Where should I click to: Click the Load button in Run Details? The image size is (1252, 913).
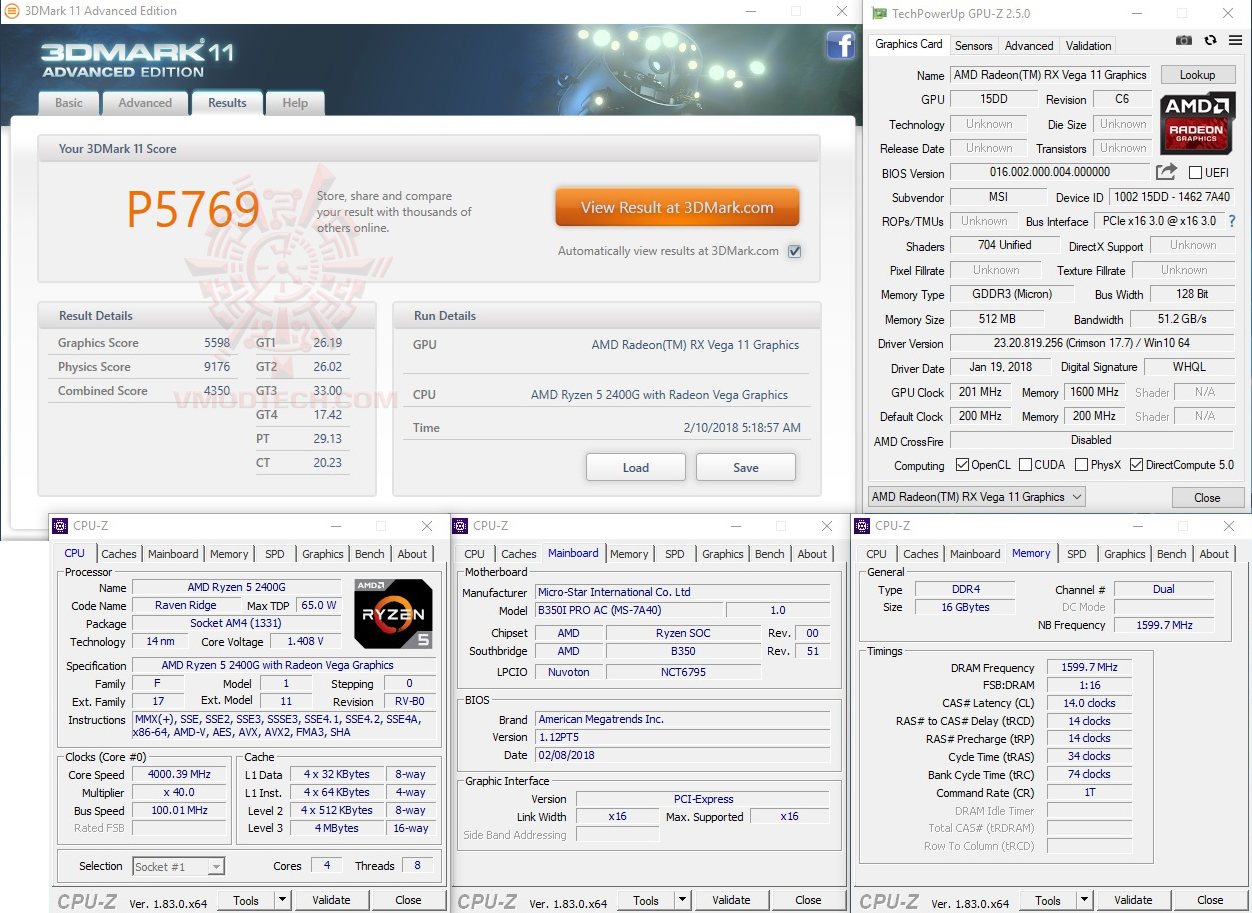point(636,467)
